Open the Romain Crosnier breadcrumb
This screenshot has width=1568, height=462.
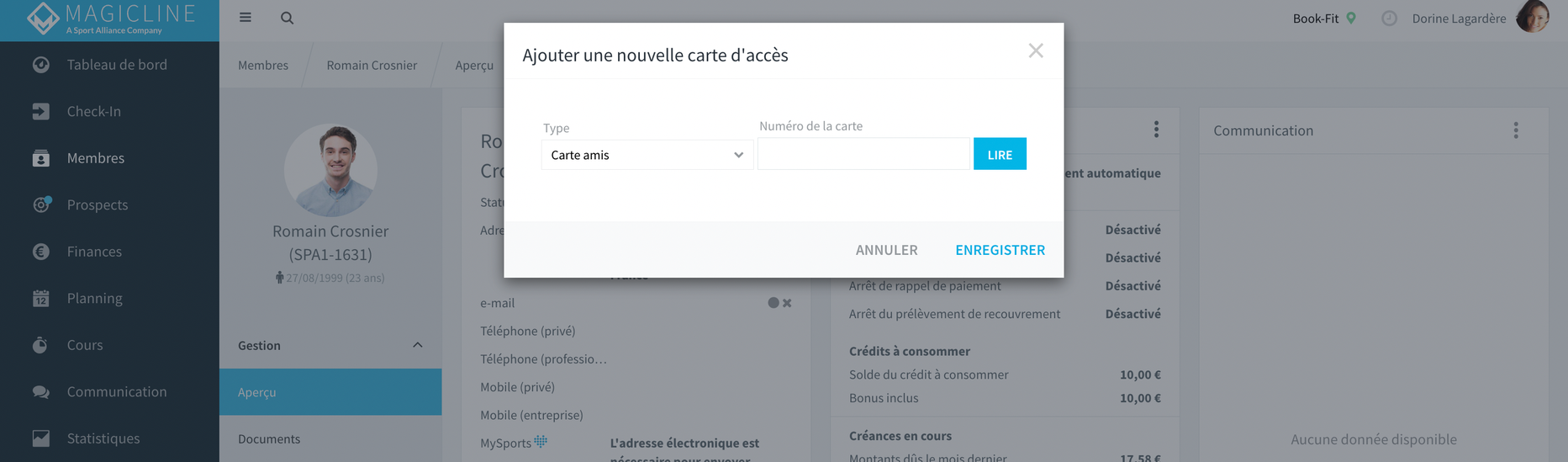[x=372, y=65]
